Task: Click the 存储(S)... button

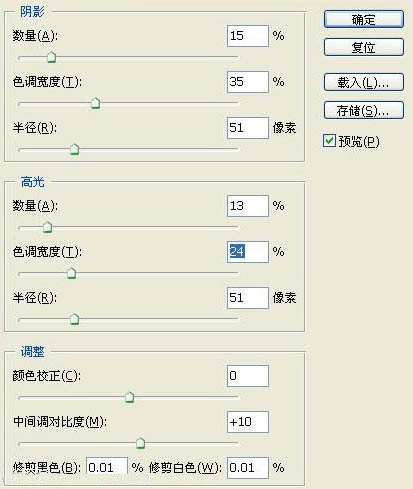Action: (x=364, y=110)
